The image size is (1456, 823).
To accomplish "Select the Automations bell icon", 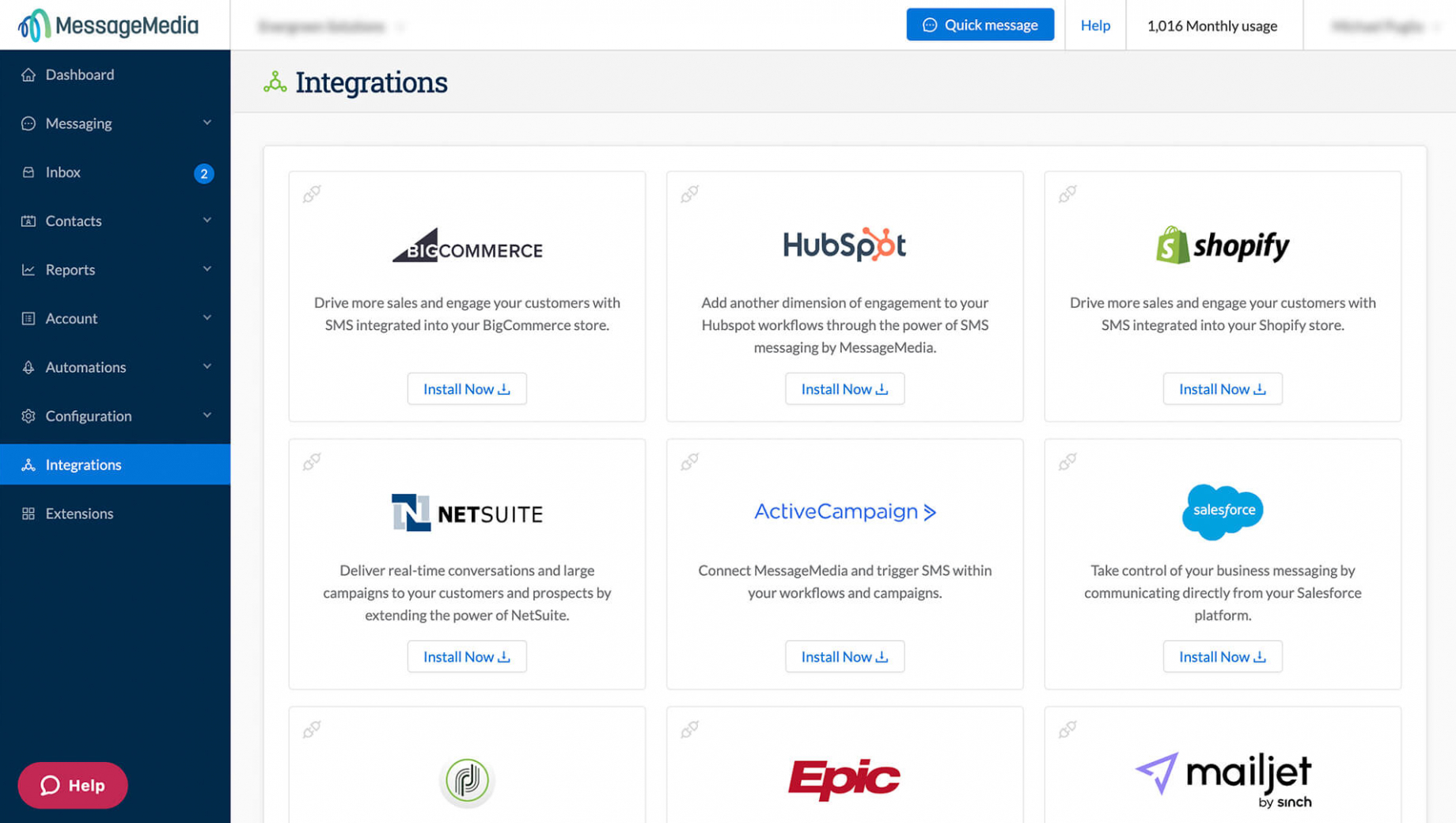I will (28, 367).
